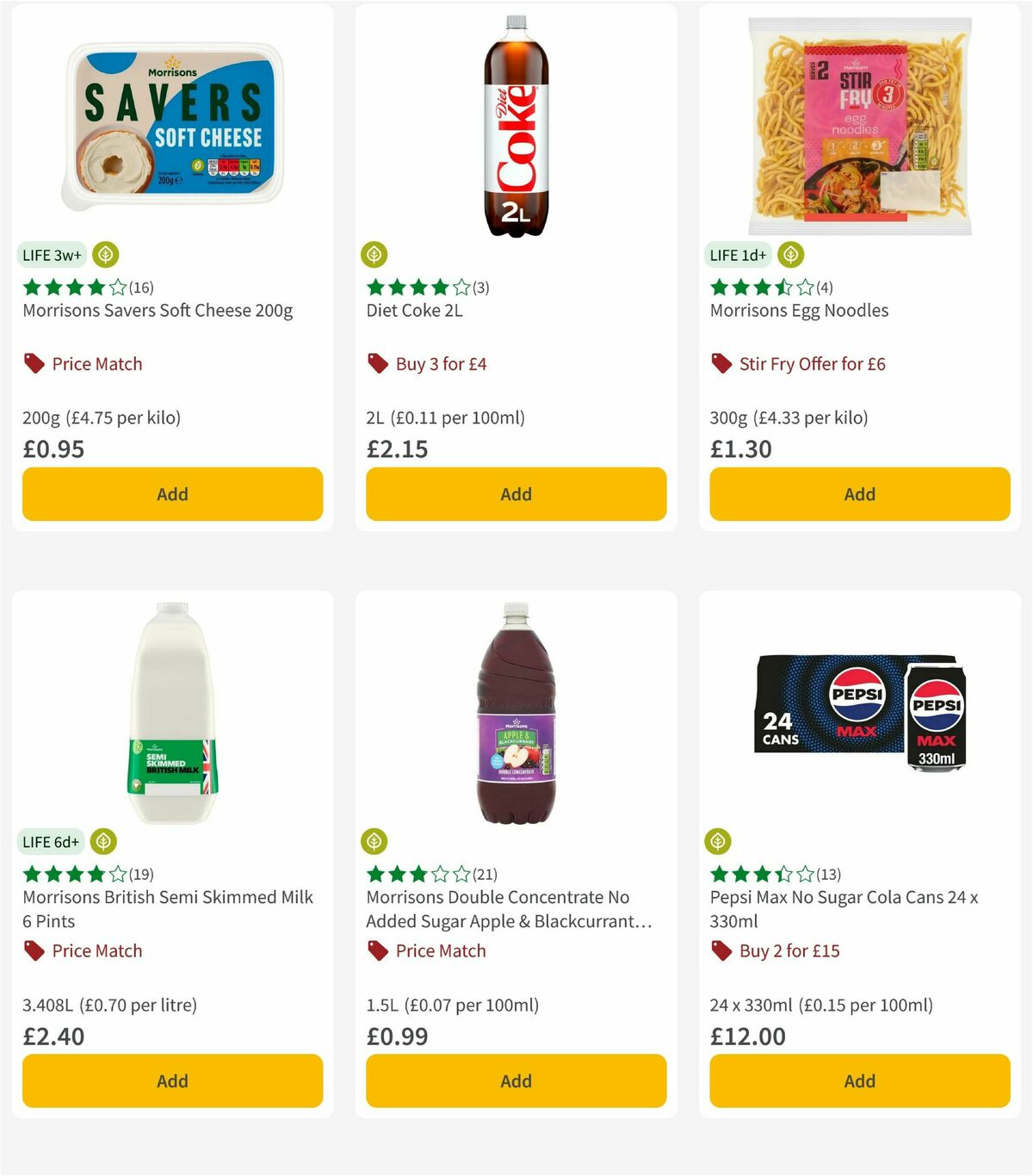Screen dimensions: 1033x1176
Task: Add Morrisons Savers Soft Cheese to basket
Action: [x=172, y=494]
